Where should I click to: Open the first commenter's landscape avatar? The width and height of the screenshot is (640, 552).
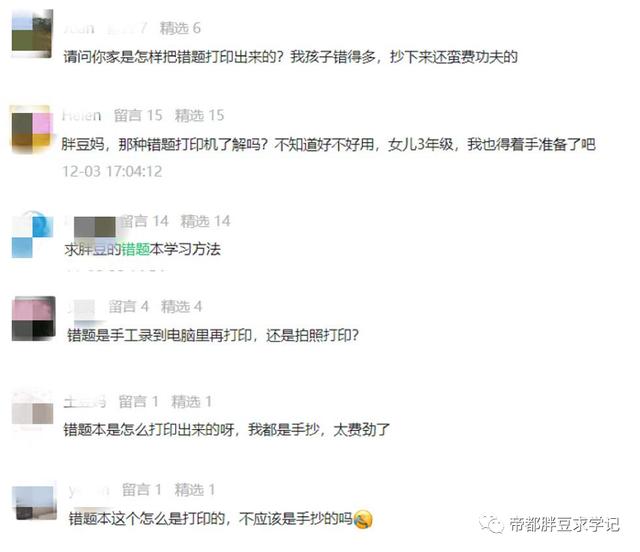tap(32, 33)
